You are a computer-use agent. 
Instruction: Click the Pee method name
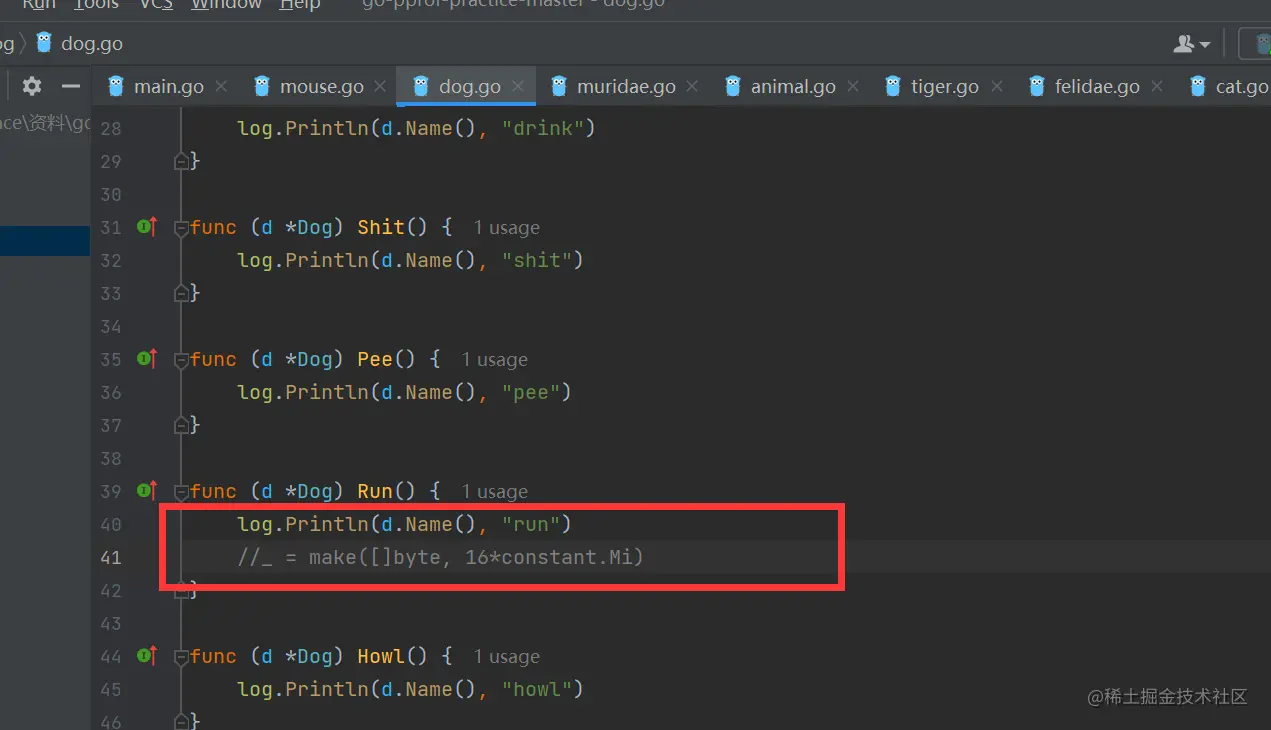coord(375,359)
